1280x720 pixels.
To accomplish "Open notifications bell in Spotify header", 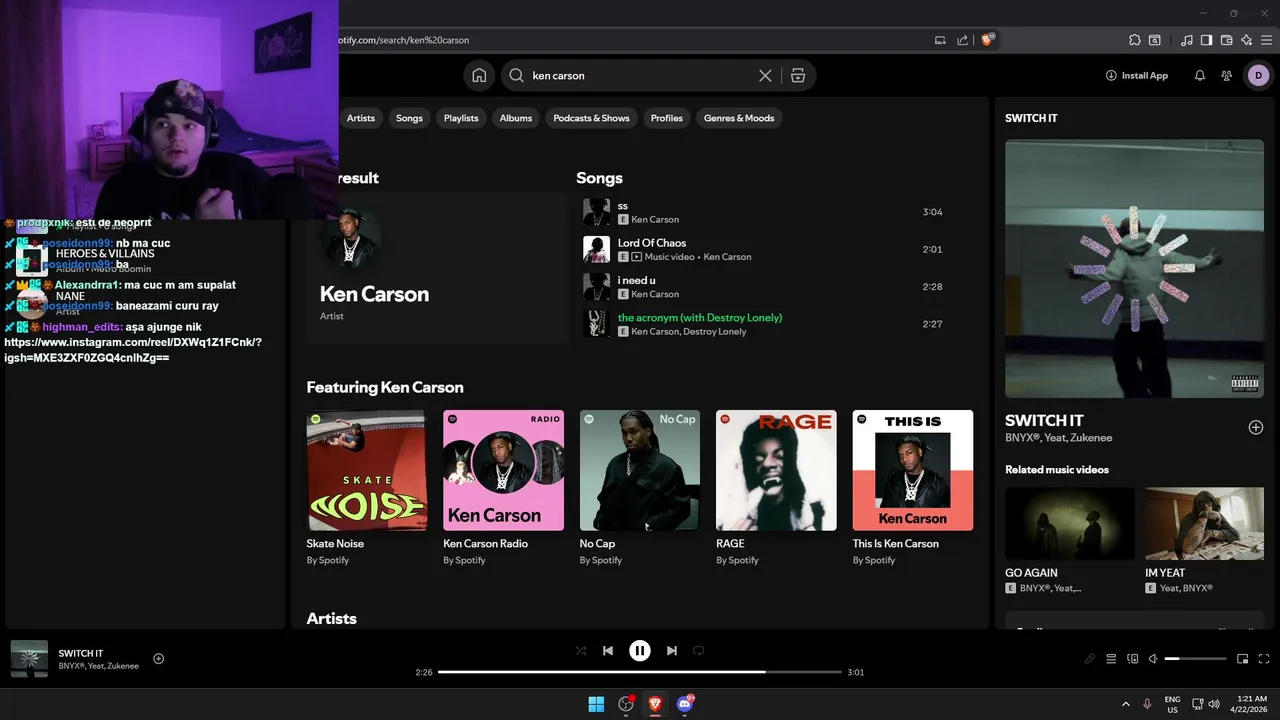I will tap(1200, 75).
